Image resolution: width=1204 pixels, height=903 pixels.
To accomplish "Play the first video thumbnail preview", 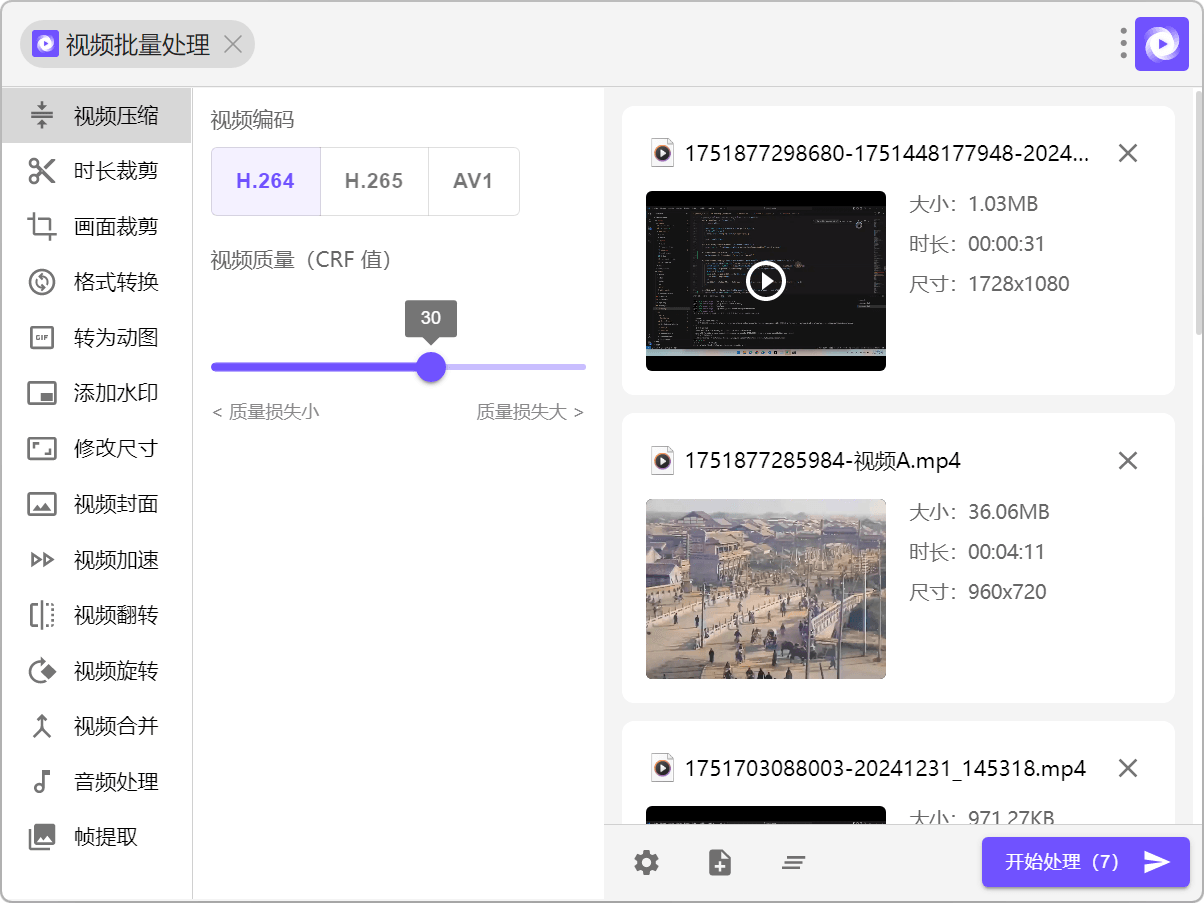I will coord(766,281).
